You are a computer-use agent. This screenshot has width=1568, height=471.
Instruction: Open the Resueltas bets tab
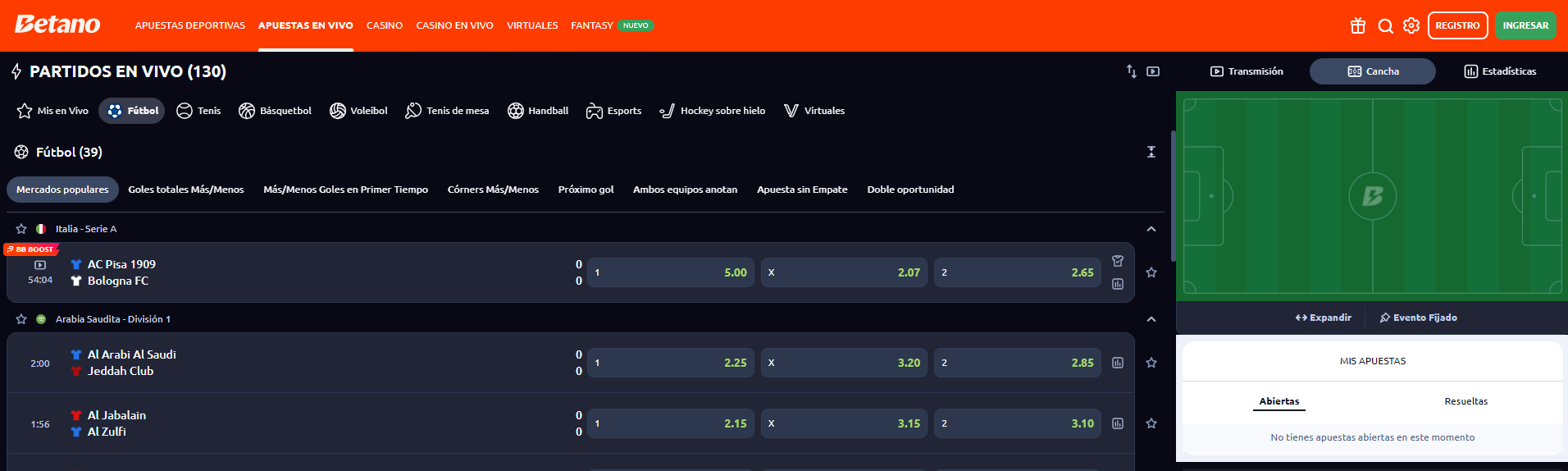coord(1465,401)
